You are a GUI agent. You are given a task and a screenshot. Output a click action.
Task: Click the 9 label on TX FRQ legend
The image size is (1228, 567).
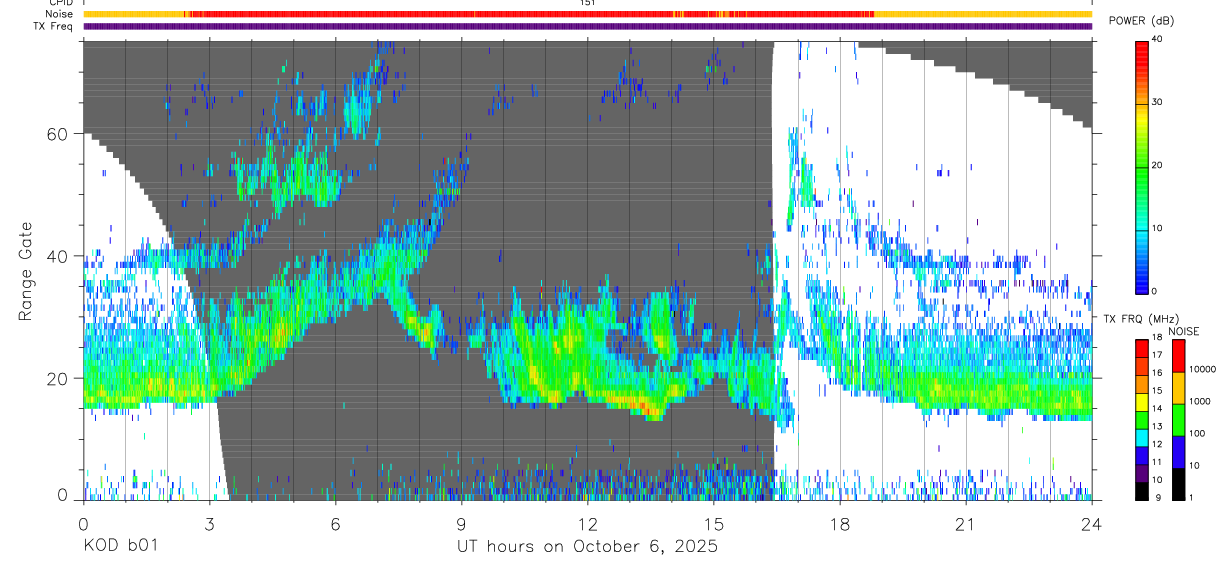(x=1156, y=498)
